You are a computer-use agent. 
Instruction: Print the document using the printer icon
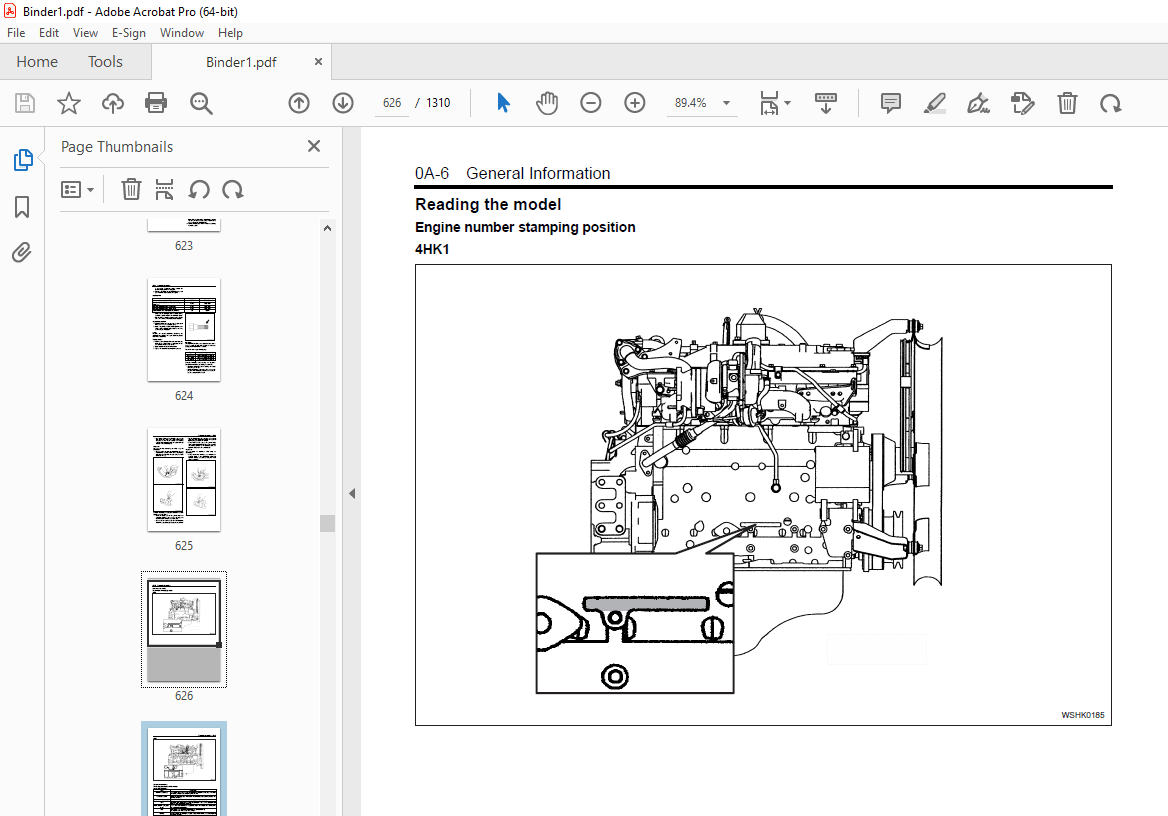coord(156,103)
